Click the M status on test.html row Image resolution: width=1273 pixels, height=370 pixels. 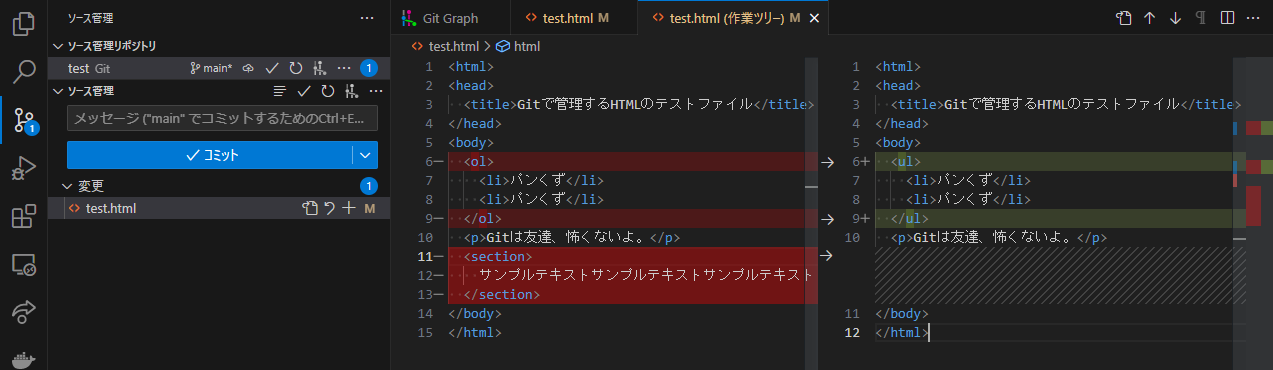(369, 208)
